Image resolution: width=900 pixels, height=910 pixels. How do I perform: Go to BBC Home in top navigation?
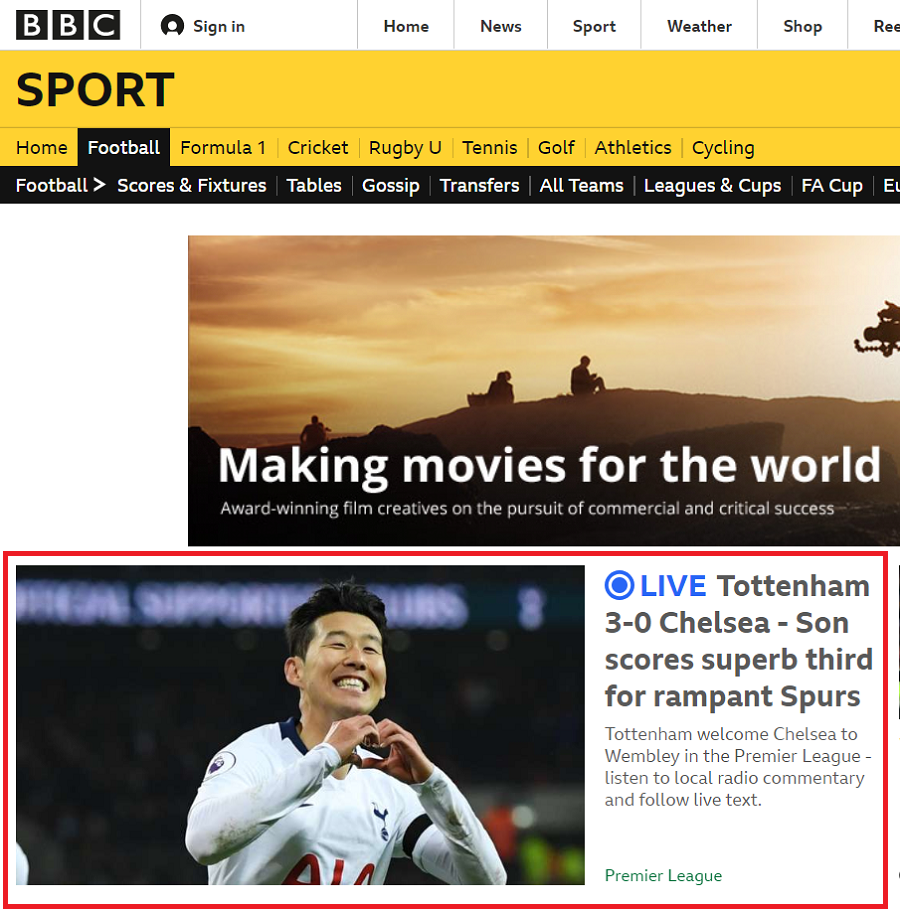[x=406, y=26]
